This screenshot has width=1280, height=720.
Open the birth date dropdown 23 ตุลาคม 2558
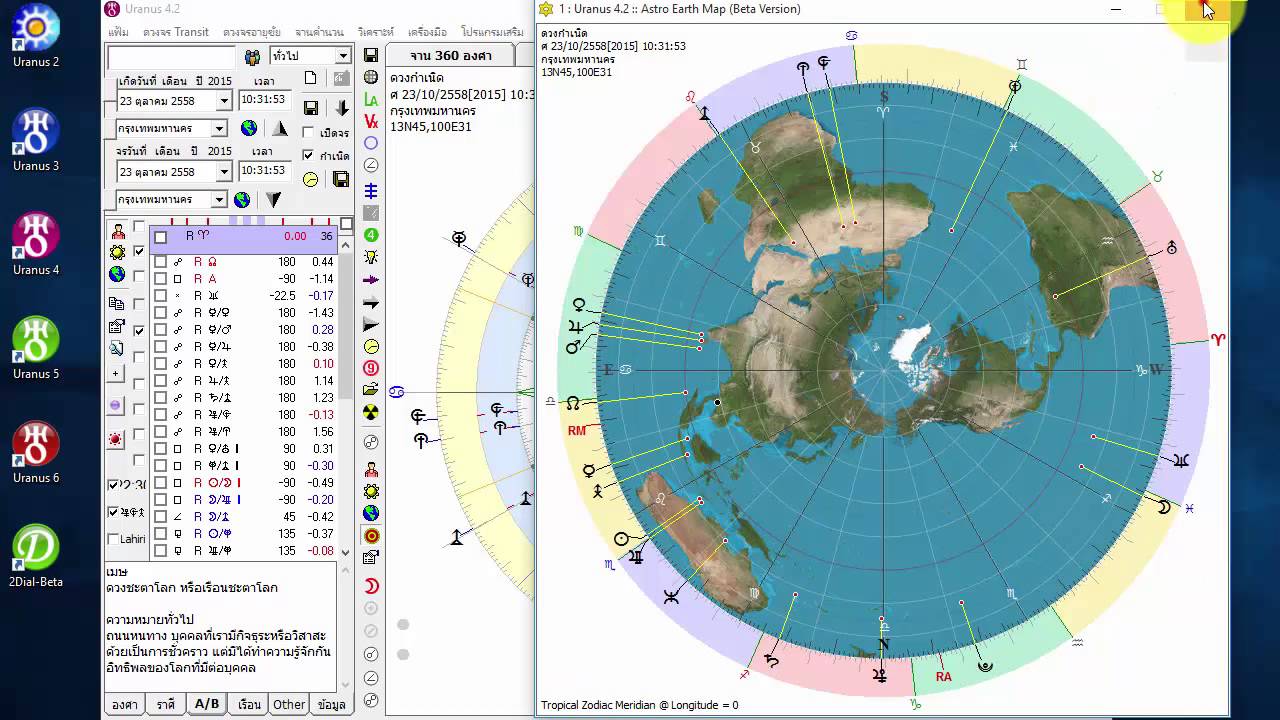click(224, 101)
